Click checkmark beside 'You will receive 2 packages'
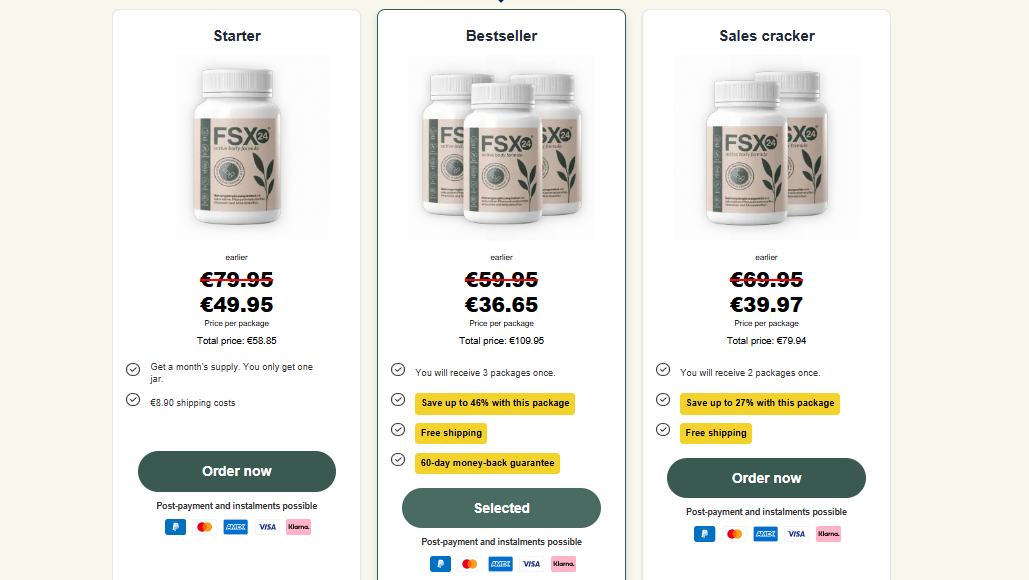The height and width of the screenshot is (580, 1029). (x=663, y=370)
